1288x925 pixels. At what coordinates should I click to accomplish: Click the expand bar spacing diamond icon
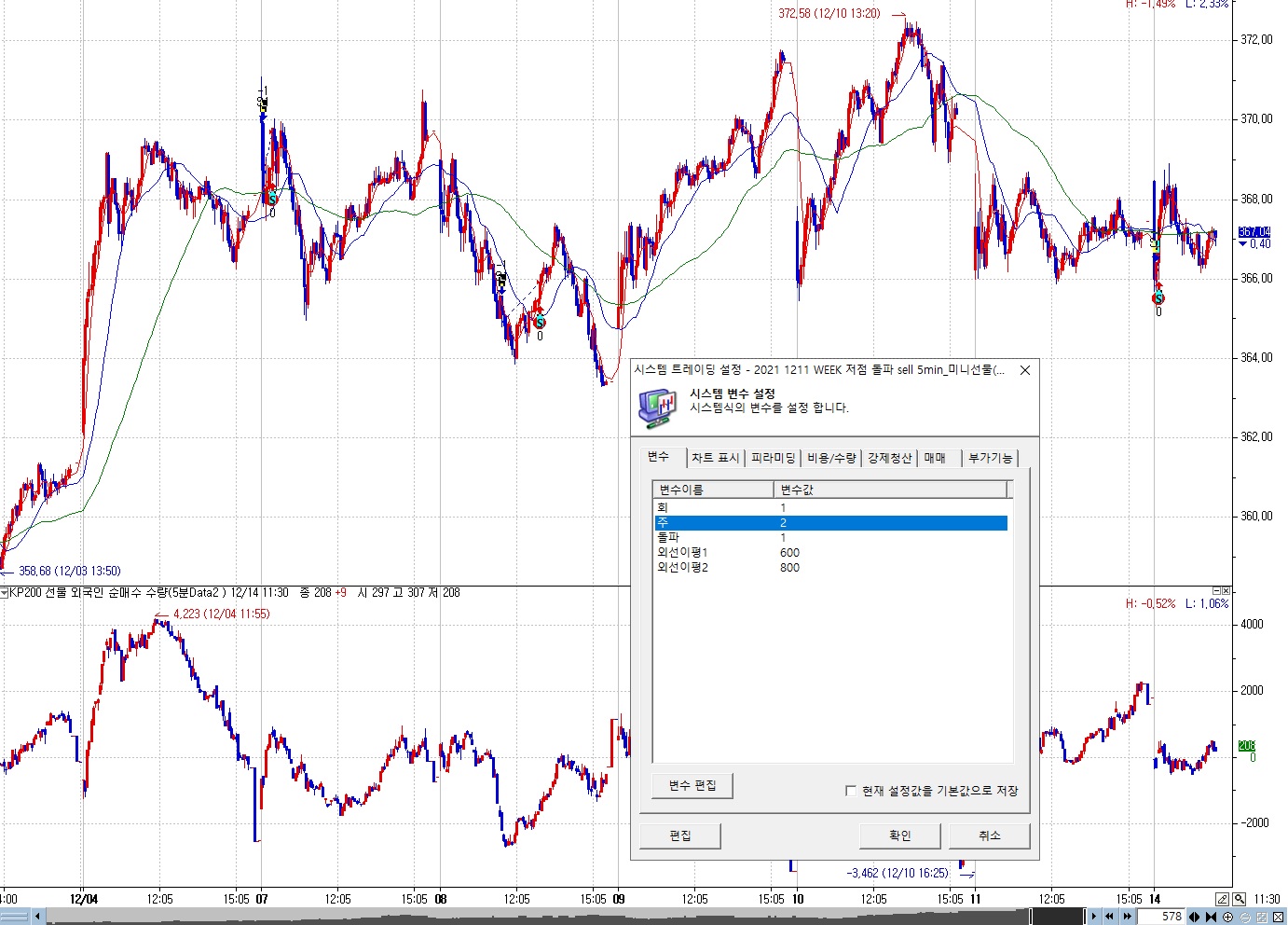(x=1194, y=917)
